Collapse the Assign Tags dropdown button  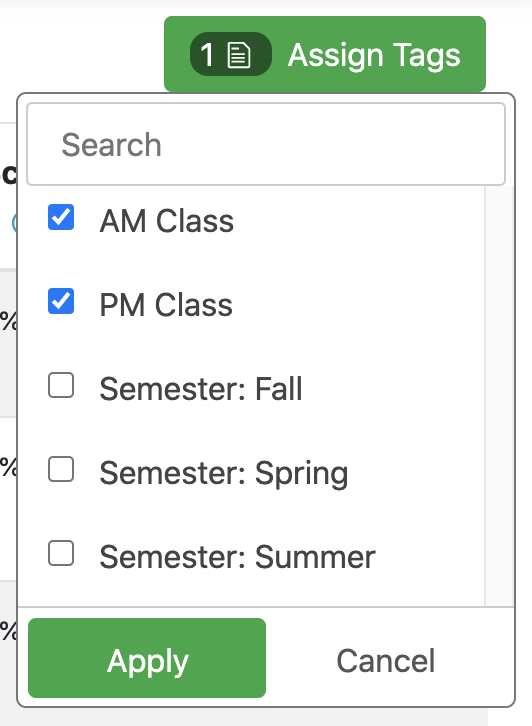point(325,54)
